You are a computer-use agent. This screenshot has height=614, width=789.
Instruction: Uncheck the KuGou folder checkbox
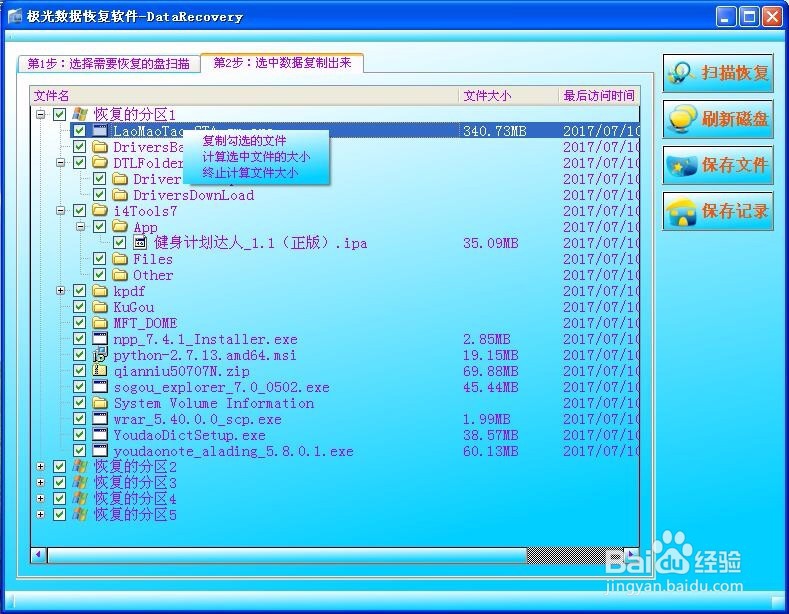point(80,307)
